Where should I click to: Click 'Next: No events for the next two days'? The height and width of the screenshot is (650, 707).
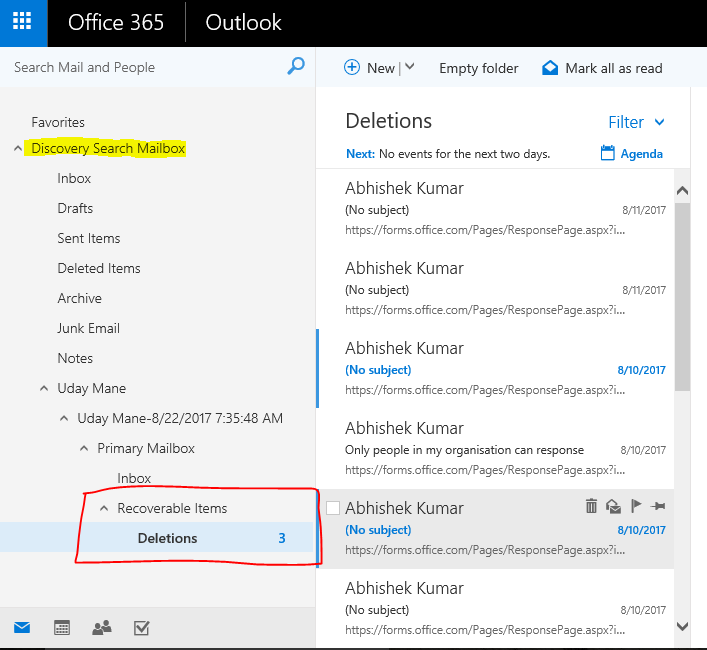coord(448,154)
